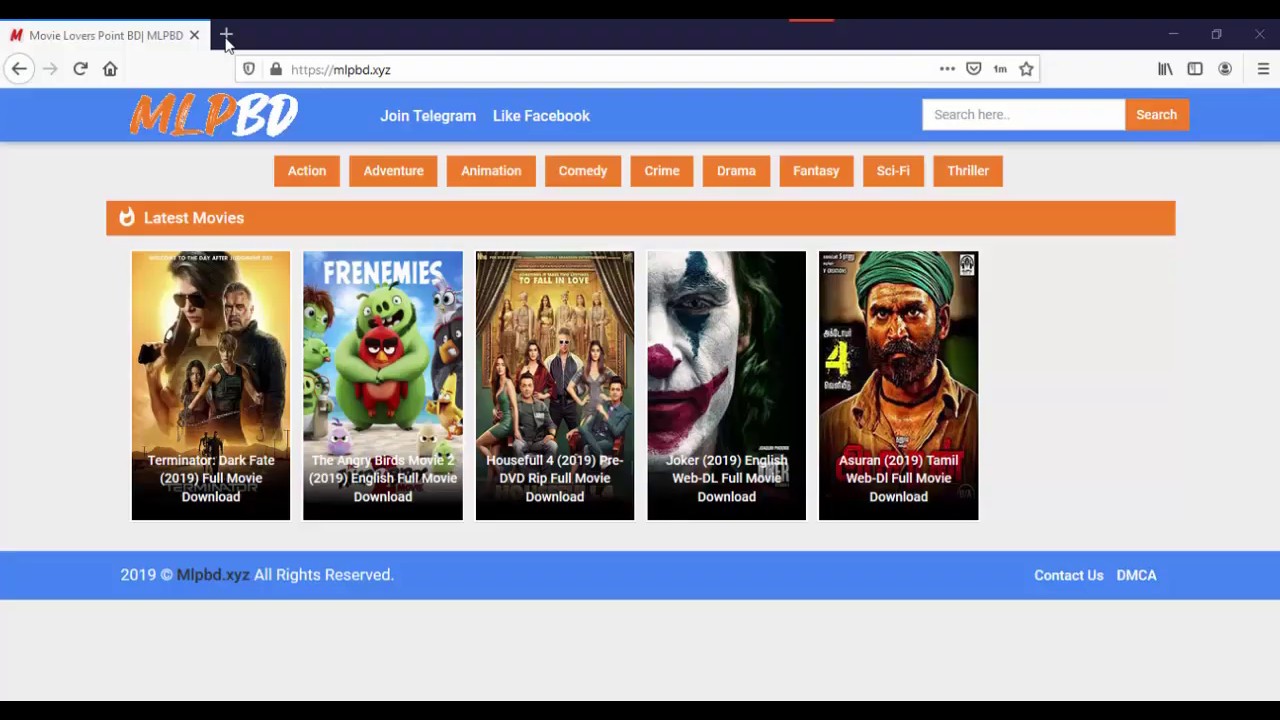Open the Like Facebook link

[x=541, y=116]
